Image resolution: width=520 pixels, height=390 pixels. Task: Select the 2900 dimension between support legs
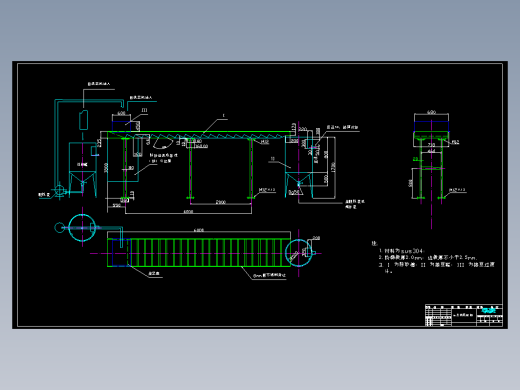(221, 202)
